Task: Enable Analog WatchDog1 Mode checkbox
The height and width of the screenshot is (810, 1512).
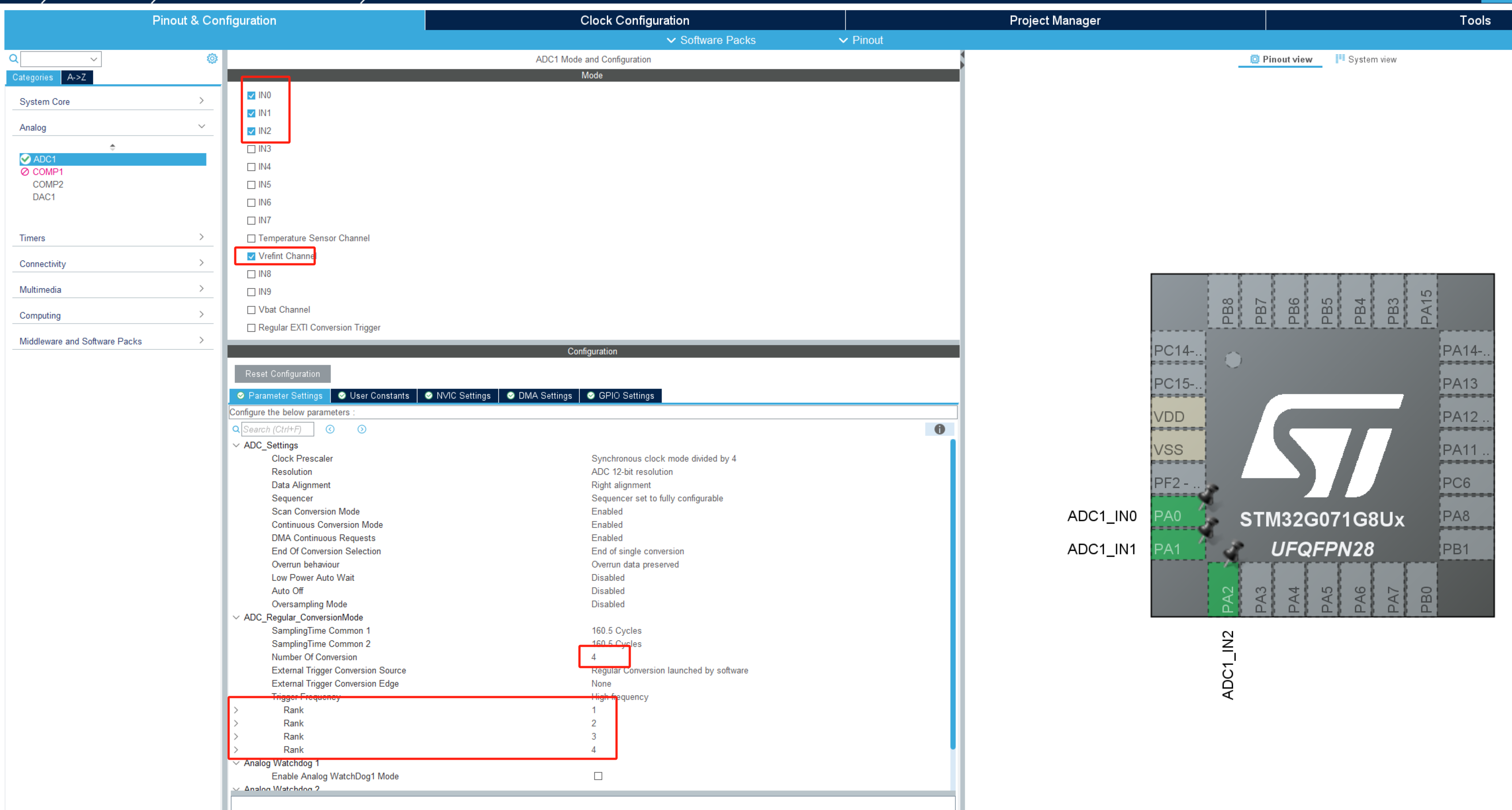Action: (598, 776)
